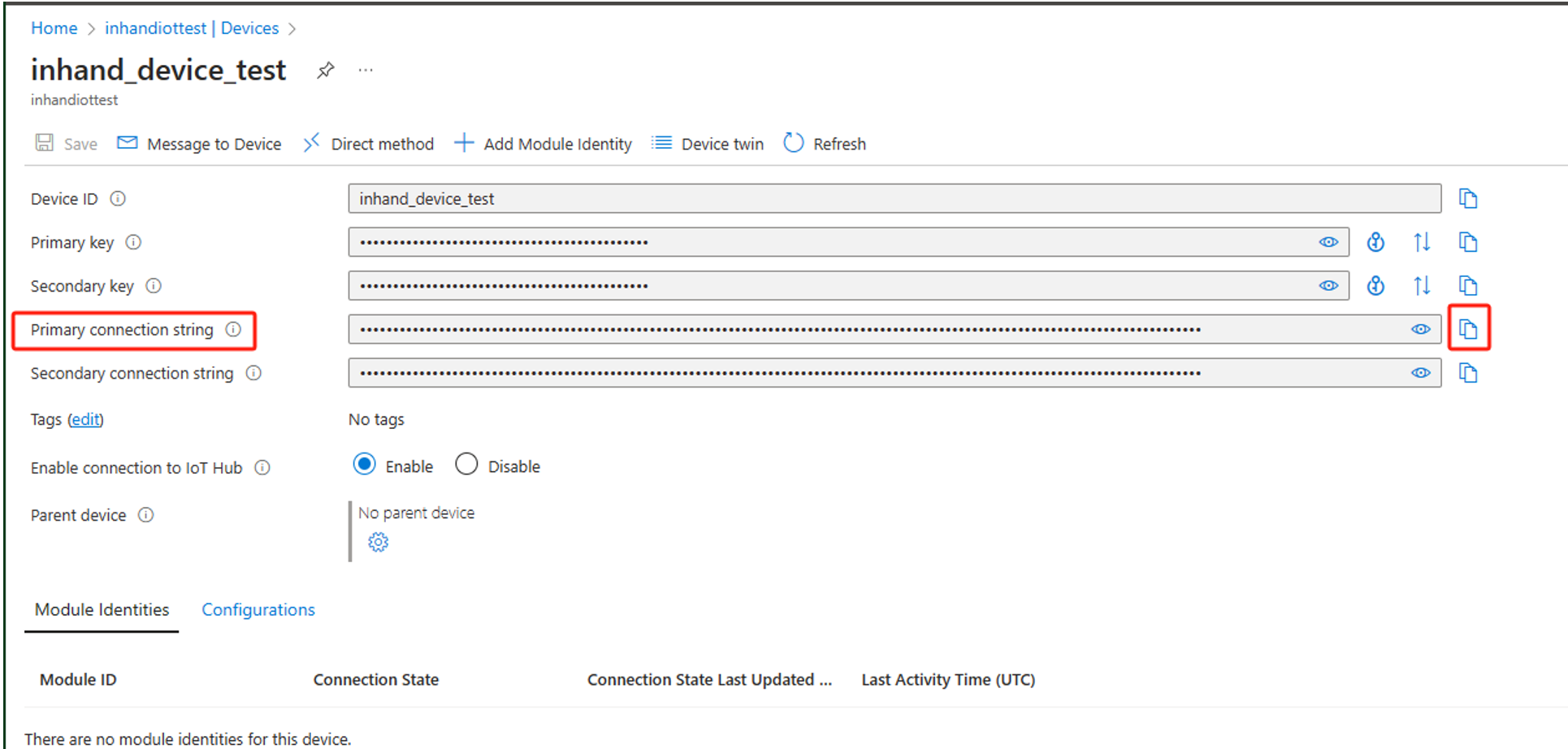Regenerate the Primary key

(1375, 242)
